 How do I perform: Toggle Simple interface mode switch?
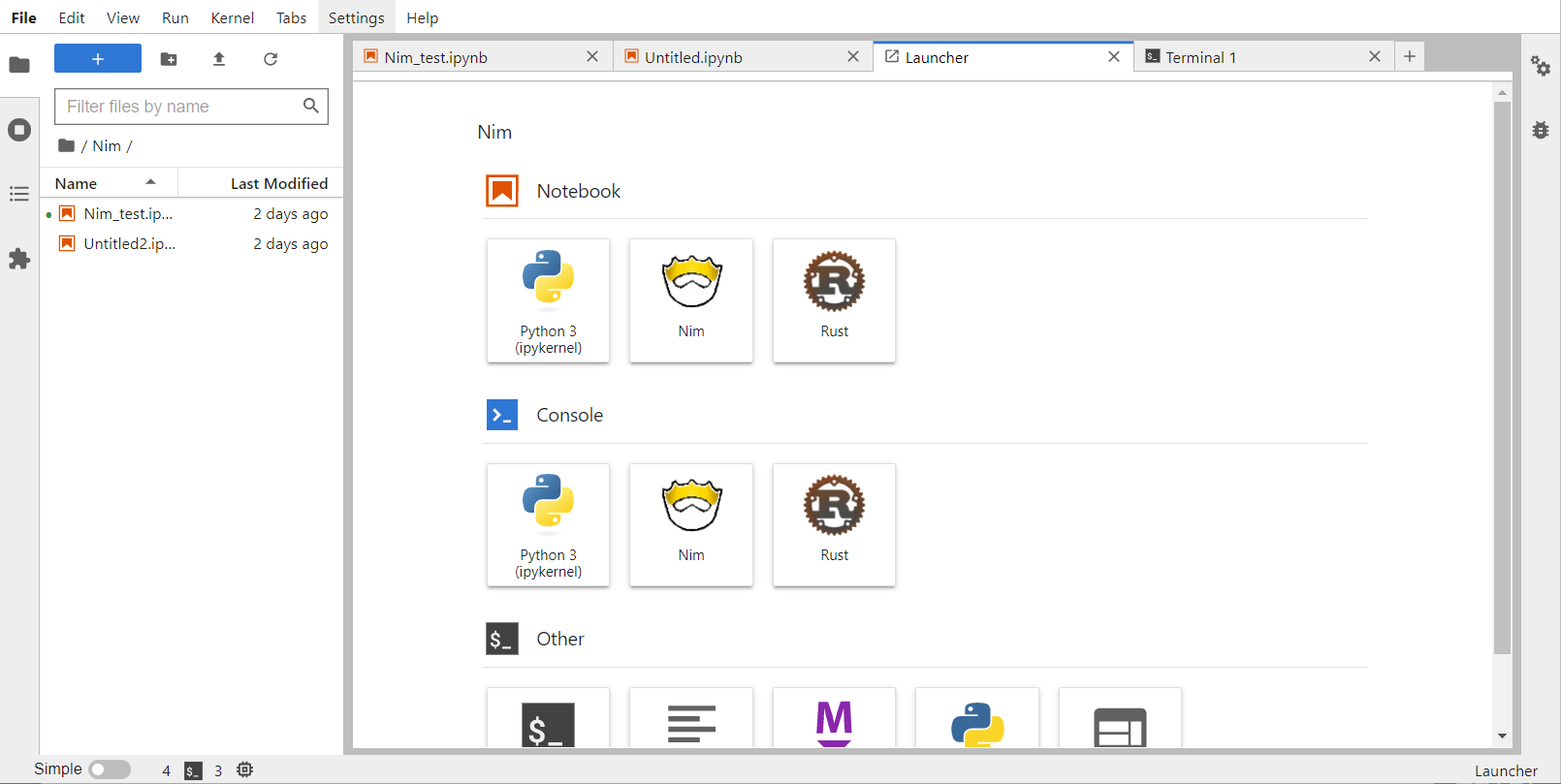pos(110,769)
